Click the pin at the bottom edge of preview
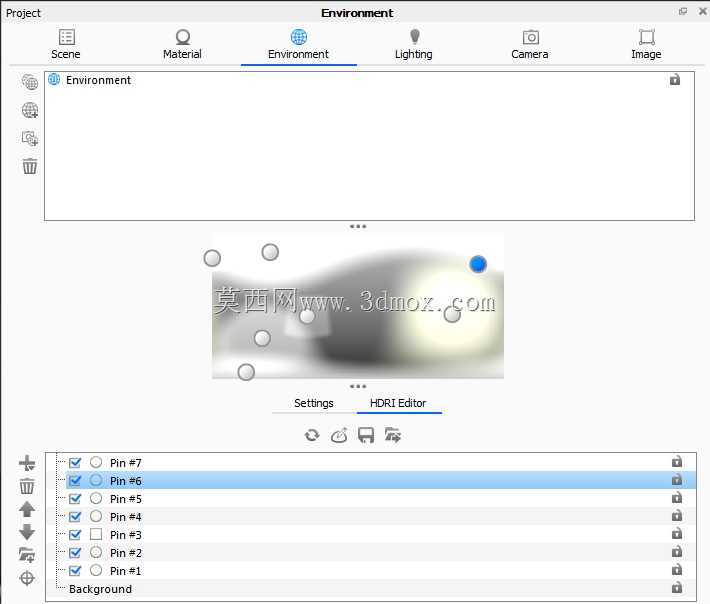 (x=246, y=372)
